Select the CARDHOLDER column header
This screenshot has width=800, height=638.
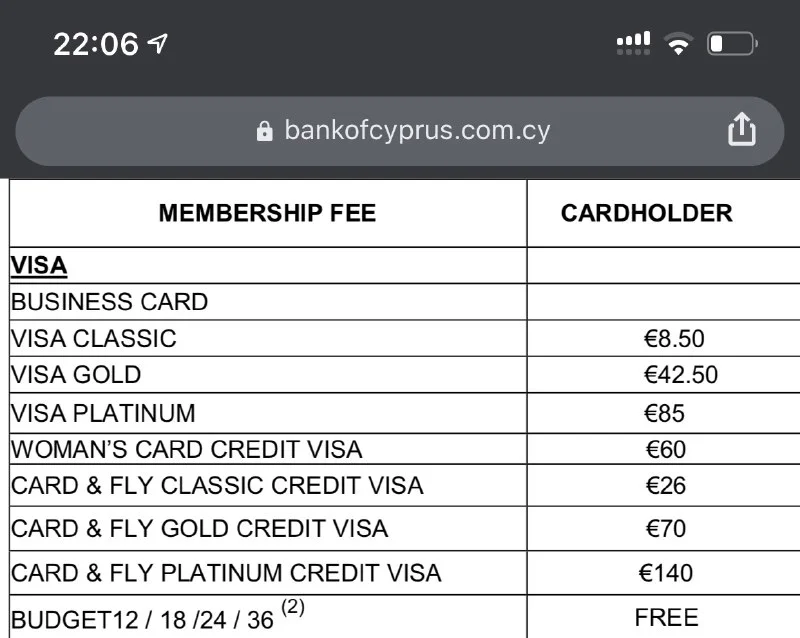click(646, 213)
